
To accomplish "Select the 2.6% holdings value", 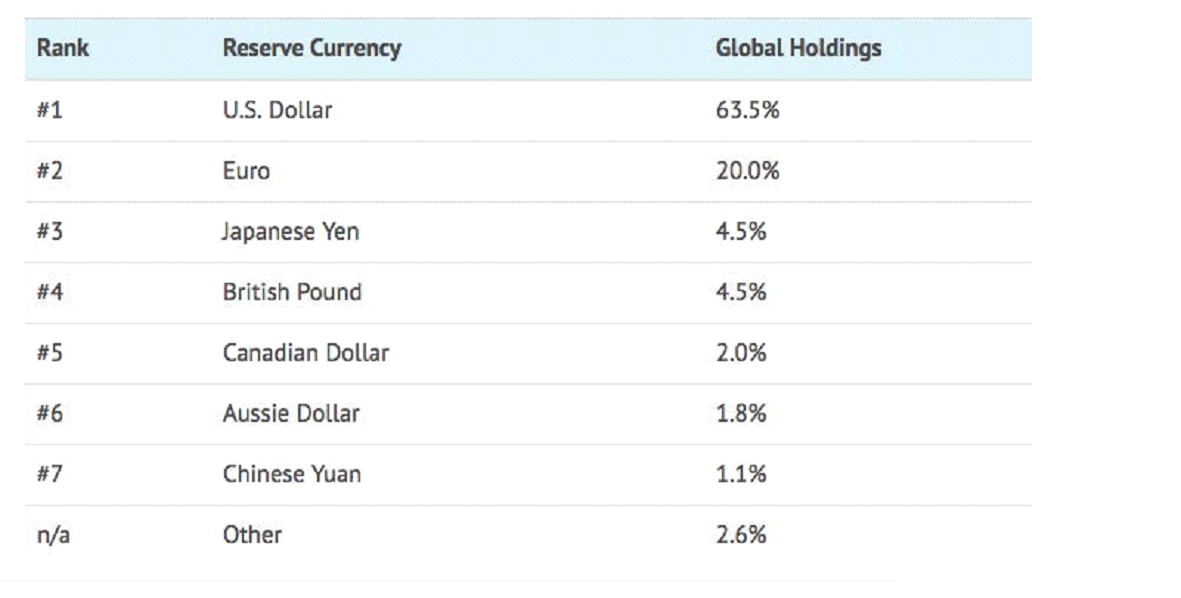I will click(741, 535).
